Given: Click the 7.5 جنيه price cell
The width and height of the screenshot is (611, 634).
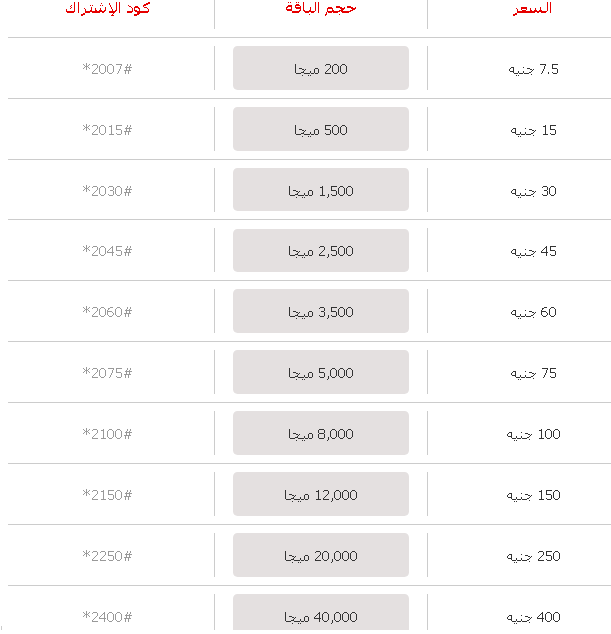Looking at the screenshot, I should [x=535, y=69].
